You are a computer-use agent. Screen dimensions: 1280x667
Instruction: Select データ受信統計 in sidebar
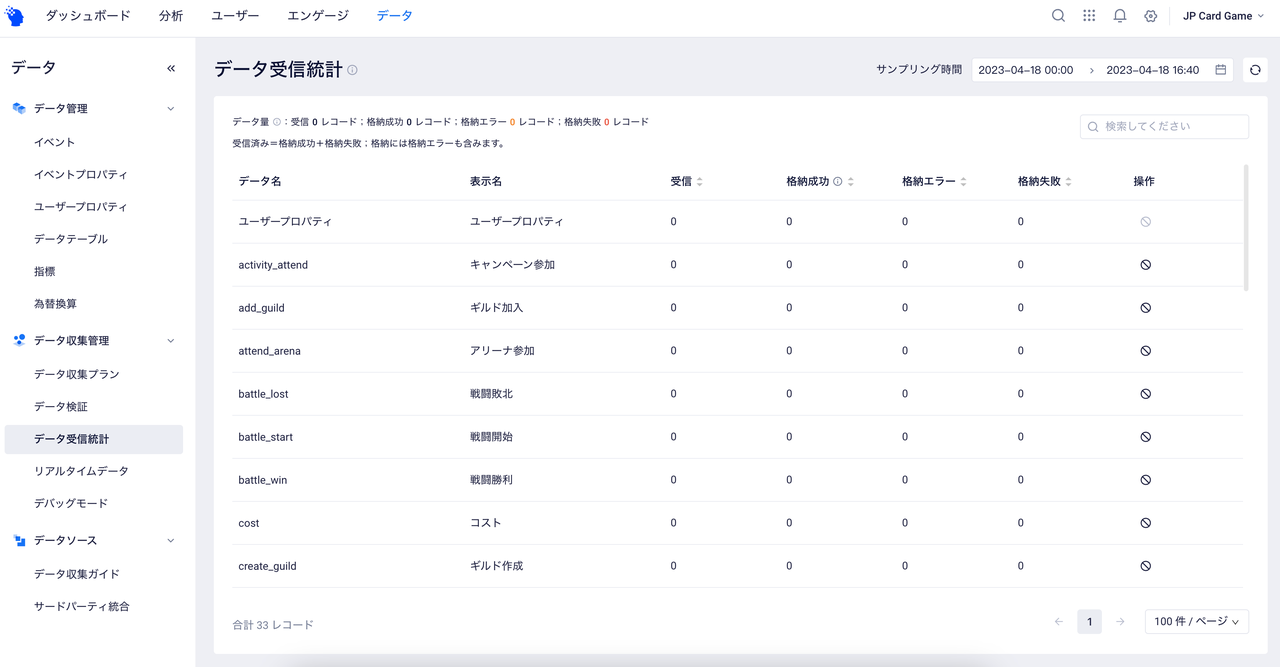point(94,439)
